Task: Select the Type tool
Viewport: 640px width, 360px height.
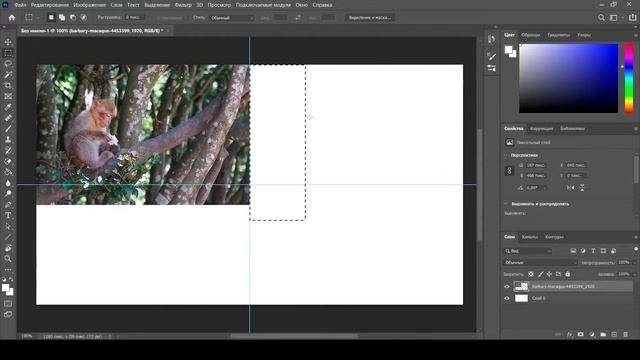Action: 8,215
